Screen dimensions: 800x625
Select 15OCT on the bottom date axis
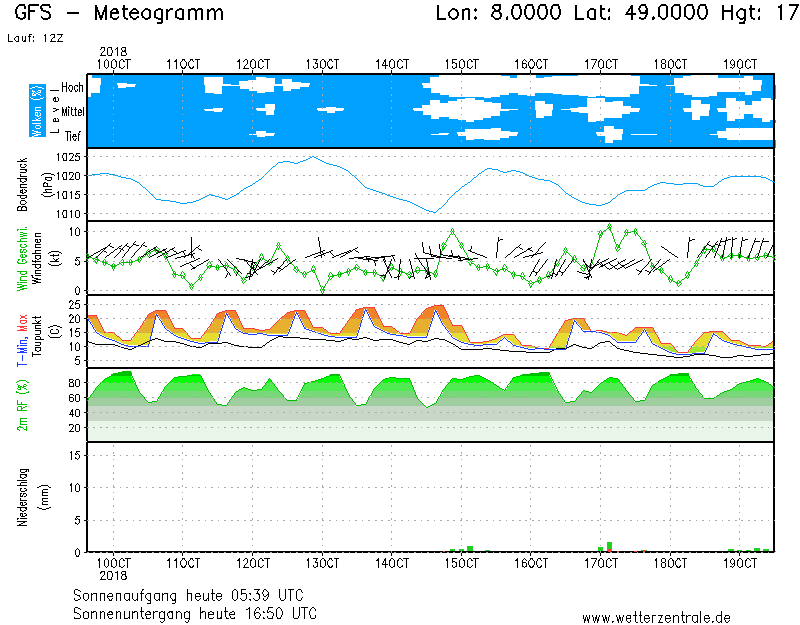click(x=461, y=564)
